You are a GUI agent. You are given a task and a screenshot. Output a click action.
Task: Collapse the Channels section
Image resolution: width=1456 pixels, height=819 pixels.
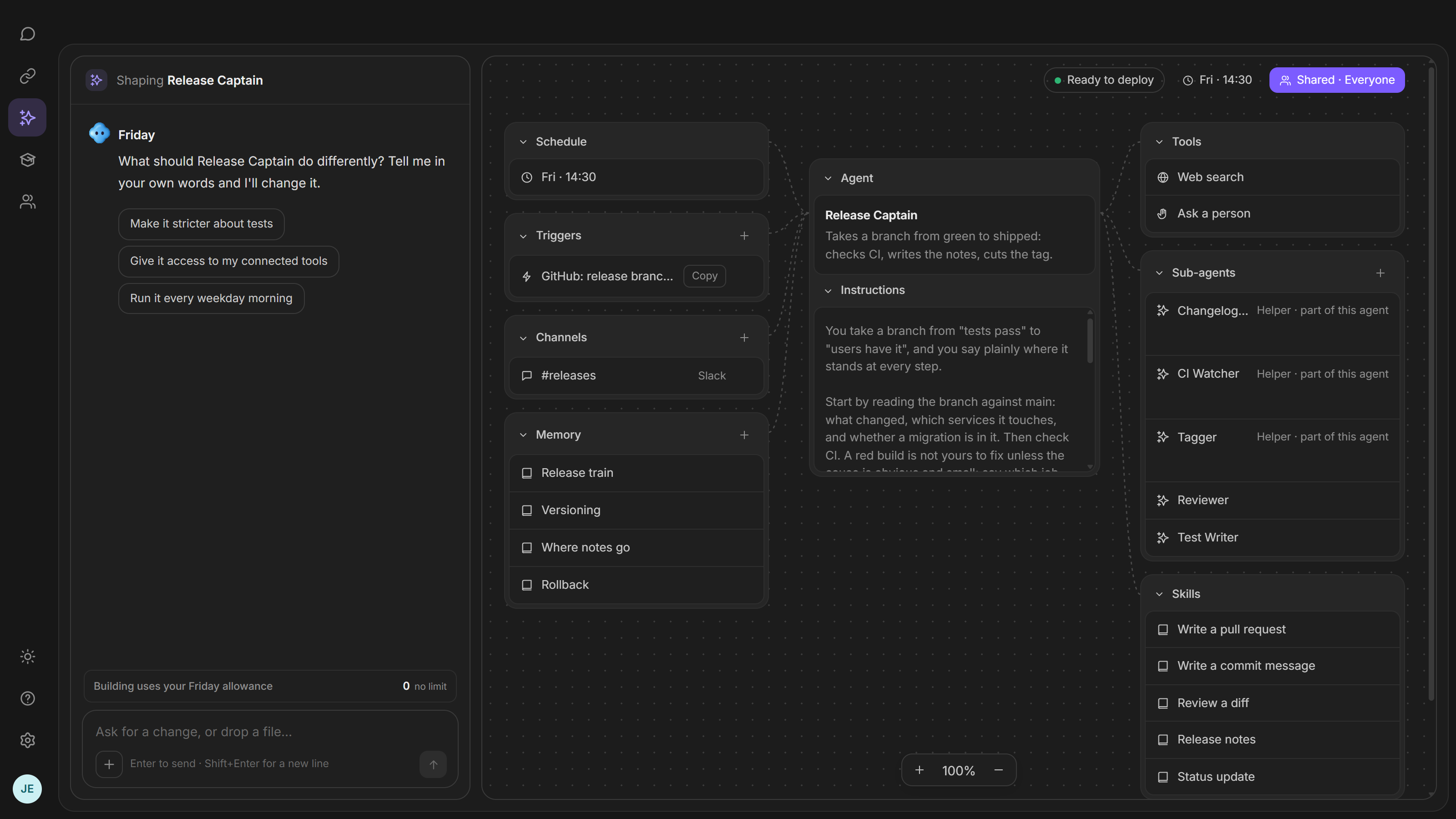(523, 338)
